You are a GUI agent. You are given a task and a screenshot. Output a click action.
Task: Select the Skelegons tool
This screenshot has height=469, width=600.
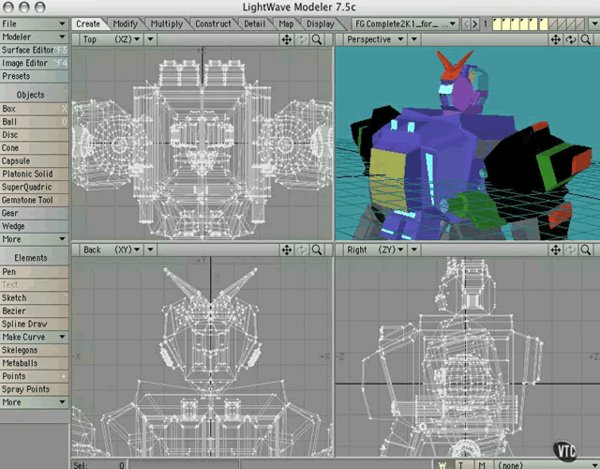pyautogui.click(x=34, y=350)
